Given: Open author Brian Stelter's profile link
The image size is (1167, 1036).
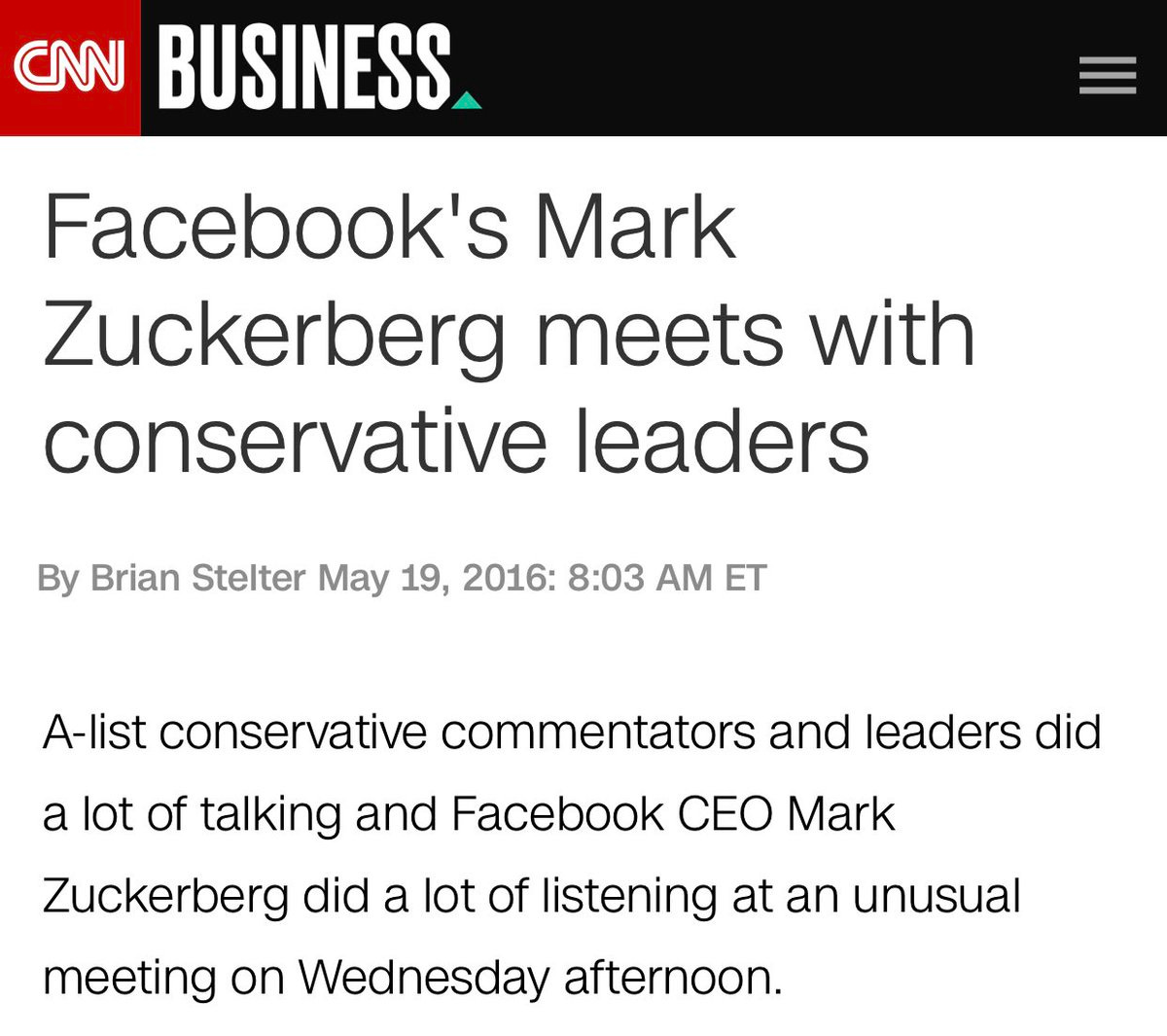Looking at the screenshot, I should tap(197, 578).
